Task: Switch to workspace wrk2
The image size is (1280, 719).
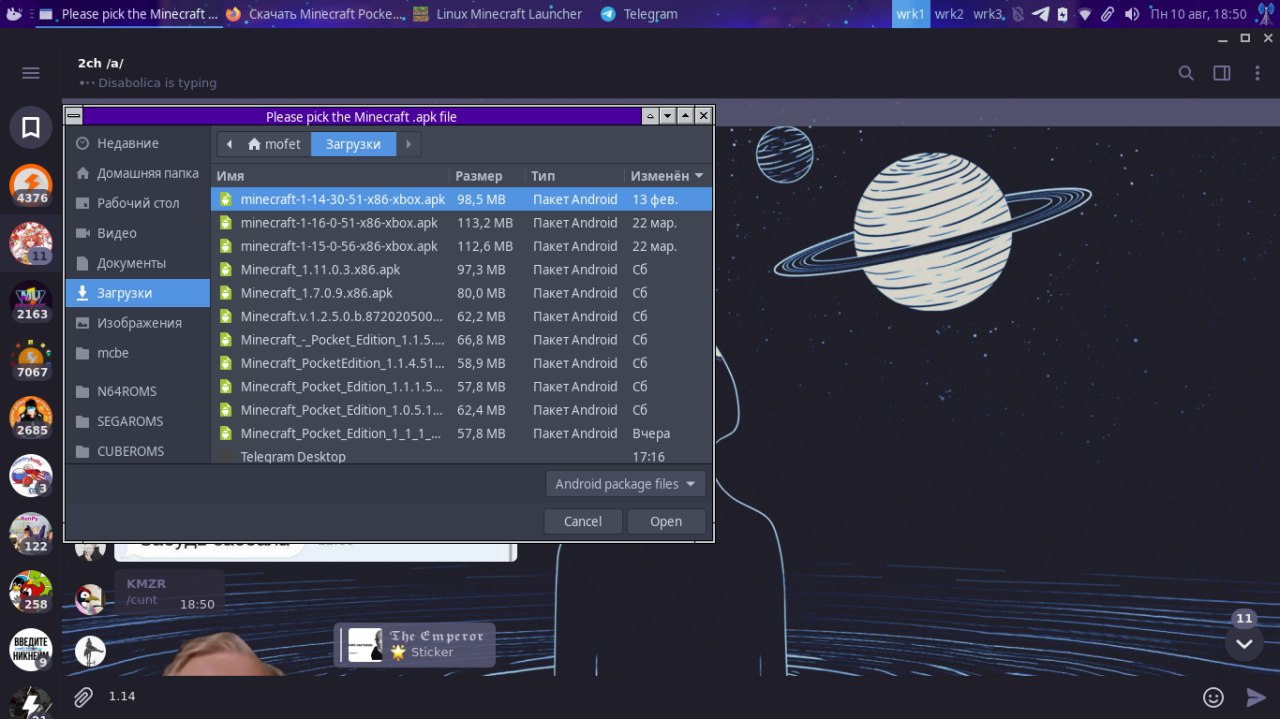Action: [x=949, y=14]
